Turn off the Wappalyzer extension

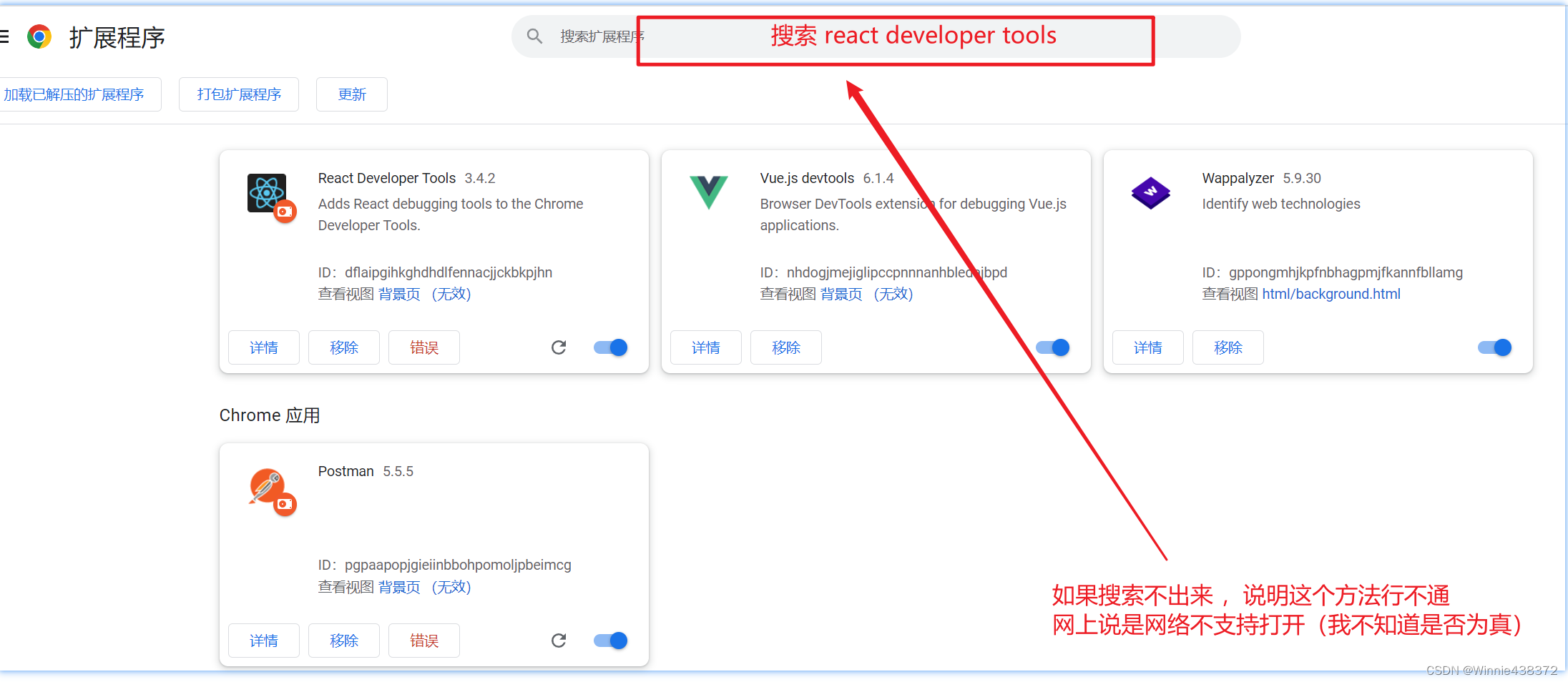click(1494, 347)
